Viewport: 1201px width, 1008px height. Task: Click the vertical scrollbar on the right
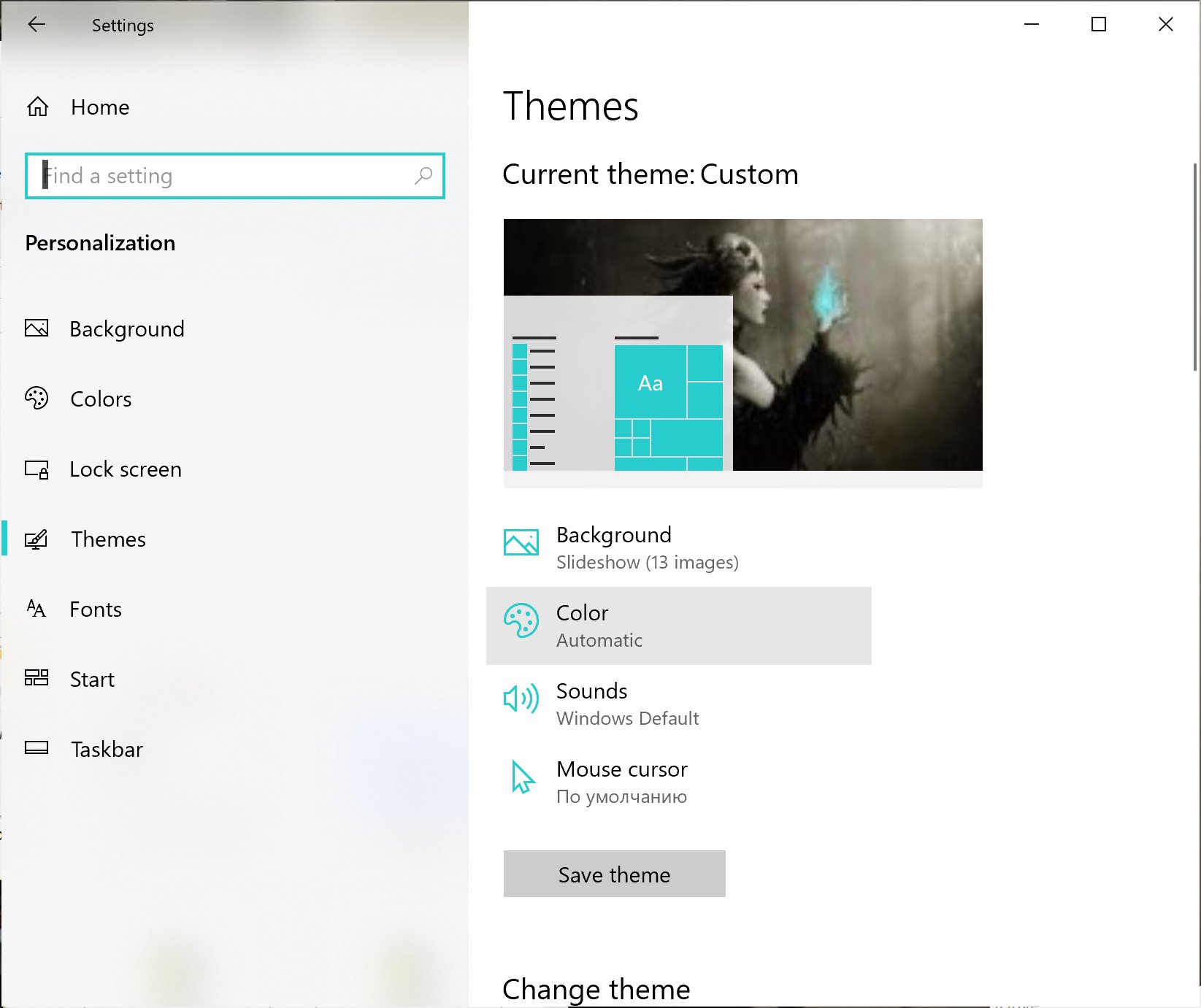[1195, 266]
